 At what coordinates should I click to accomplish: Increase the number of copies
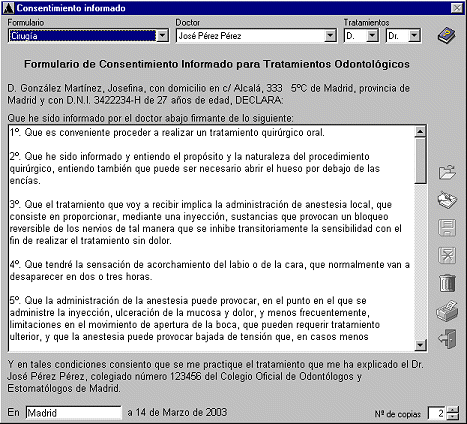click(453, 410)
